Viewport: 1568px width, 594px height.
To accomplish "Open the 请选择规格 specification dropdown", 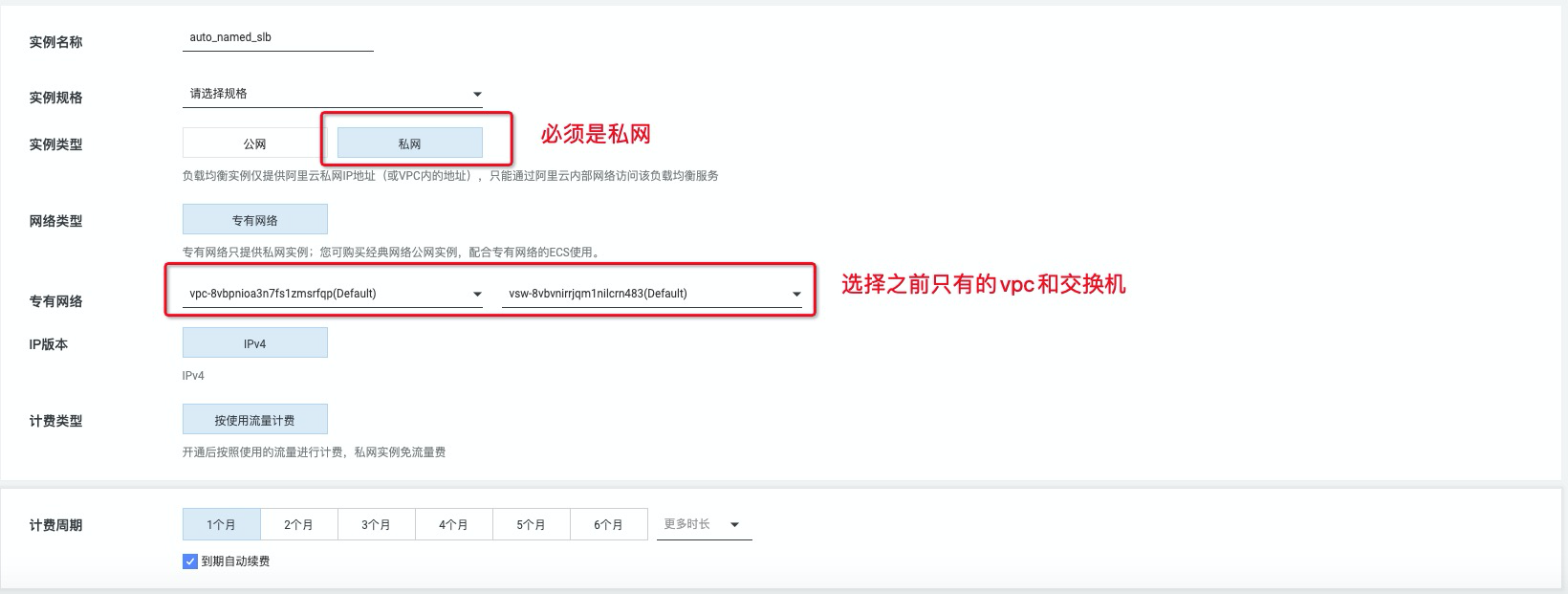I will 333,94.
